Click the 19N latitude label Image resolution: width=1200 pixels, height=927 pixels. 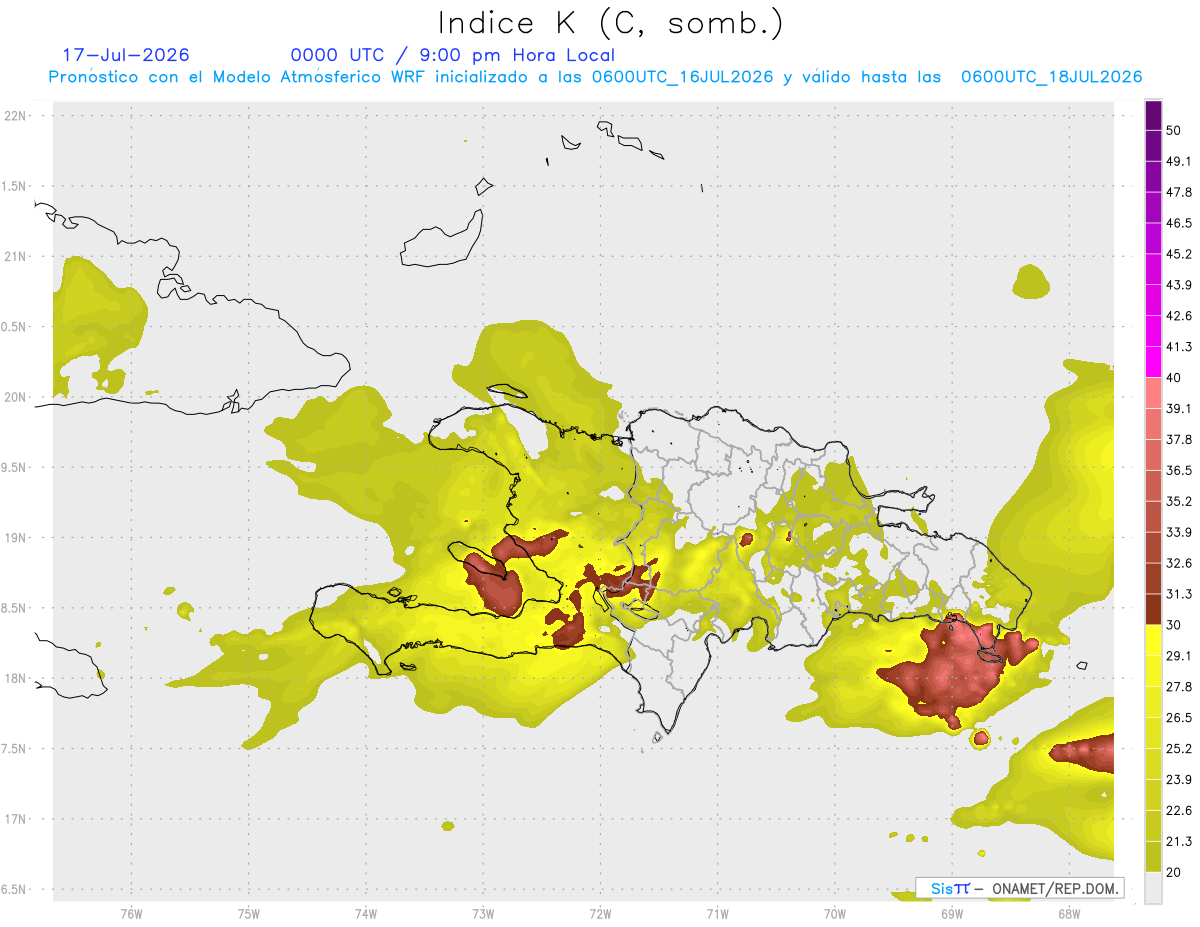tap(15, 537)
